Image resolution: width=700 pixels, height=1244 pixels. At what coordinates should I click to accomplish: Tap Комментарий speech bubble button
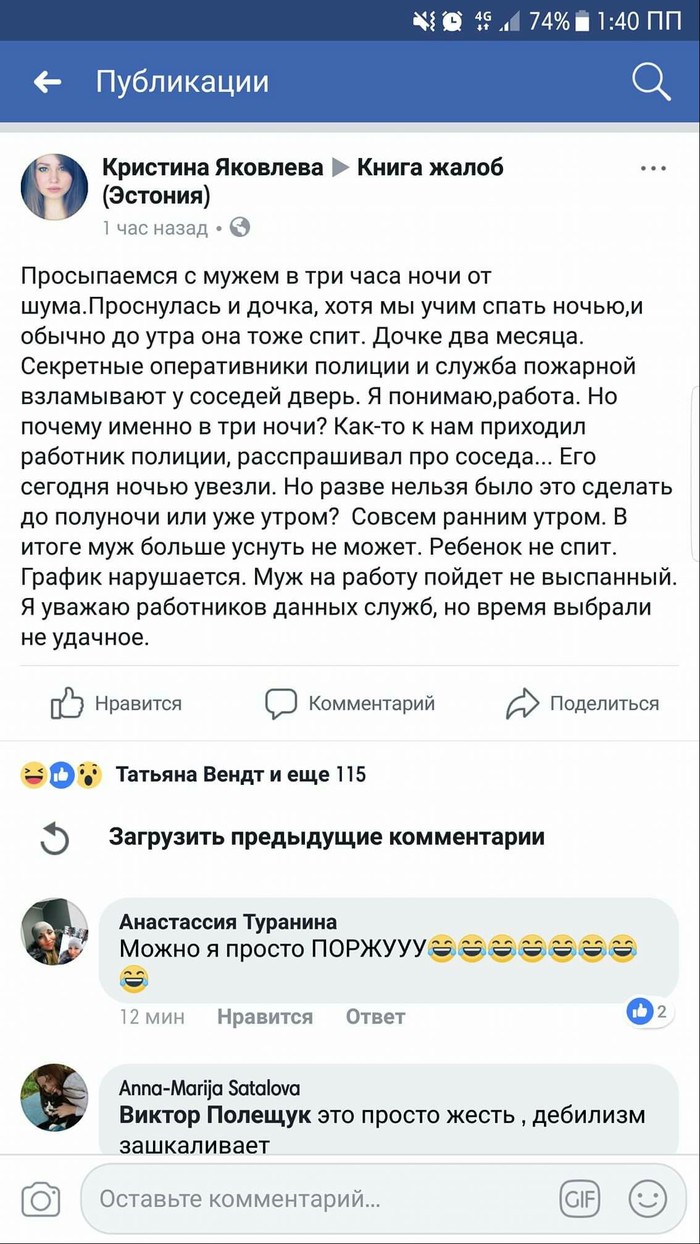pyautogui.click(x=350, y=704)
